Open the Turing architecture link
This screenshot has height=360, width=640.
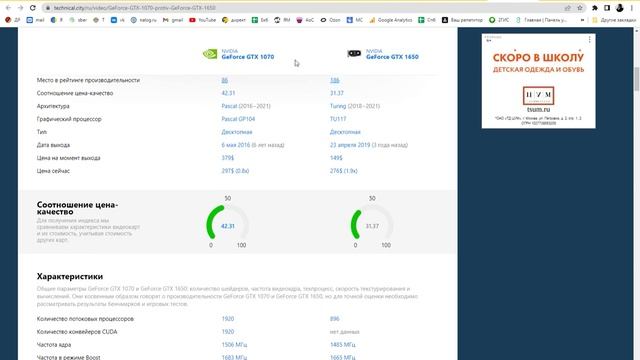(338, 106)
